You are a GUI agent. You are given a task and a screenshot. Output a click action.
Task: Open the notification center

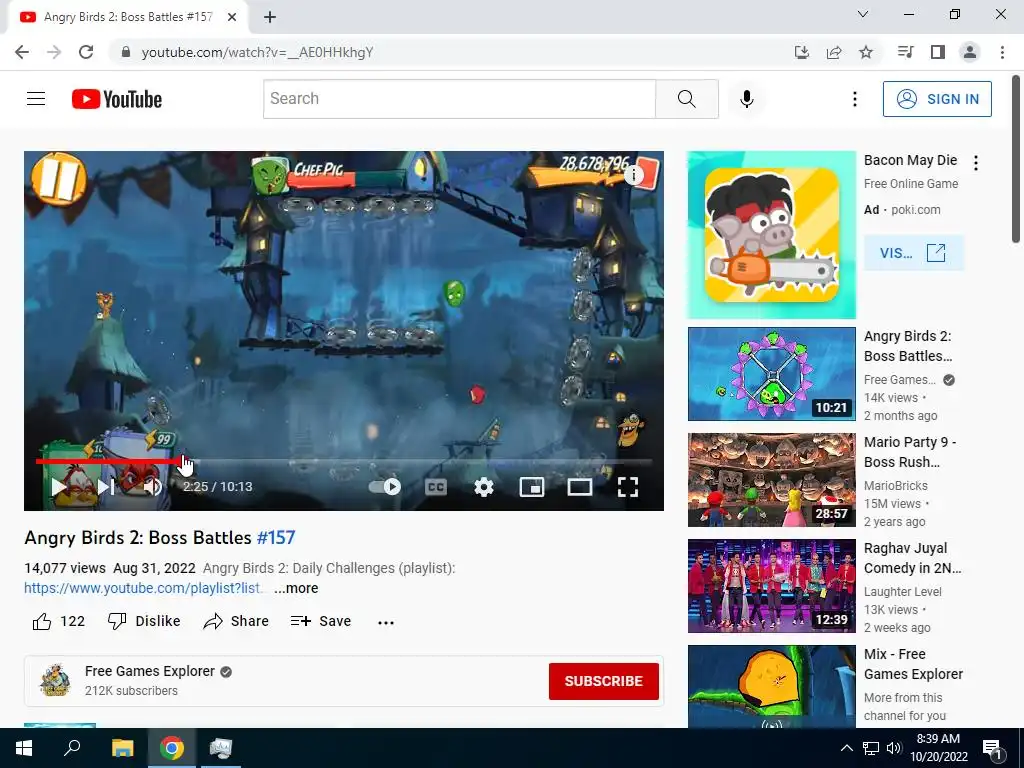coord(993,748)
